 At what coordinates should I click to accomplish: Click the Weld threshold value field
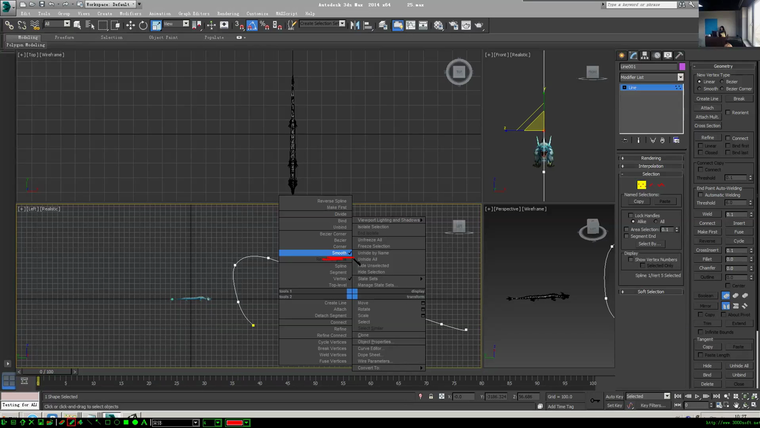735,214
